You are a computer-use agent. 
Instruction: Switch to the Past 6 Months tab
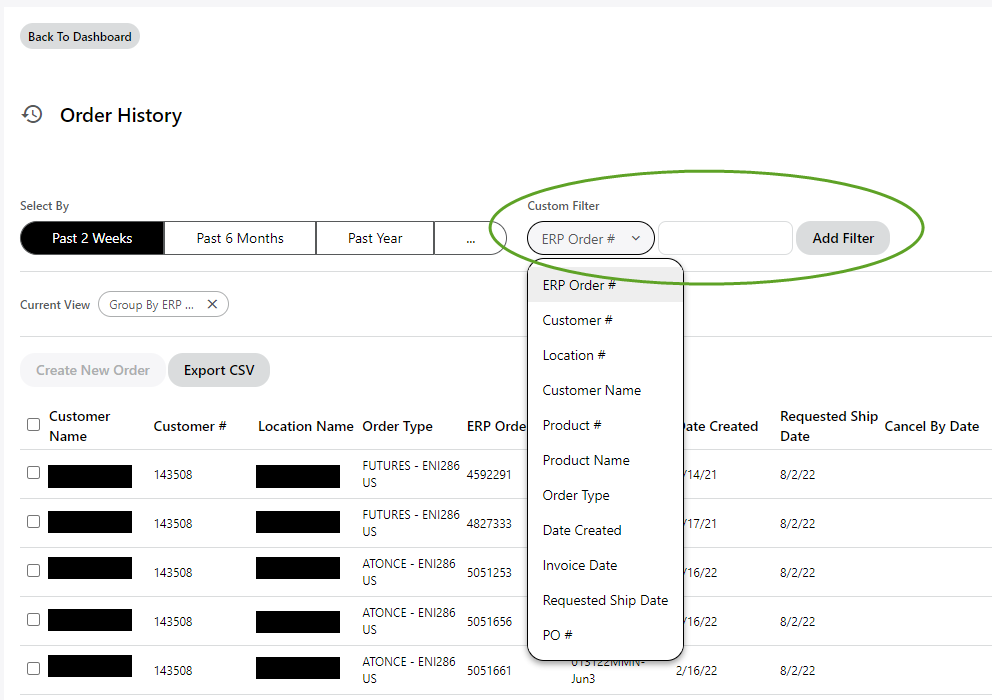239,238
